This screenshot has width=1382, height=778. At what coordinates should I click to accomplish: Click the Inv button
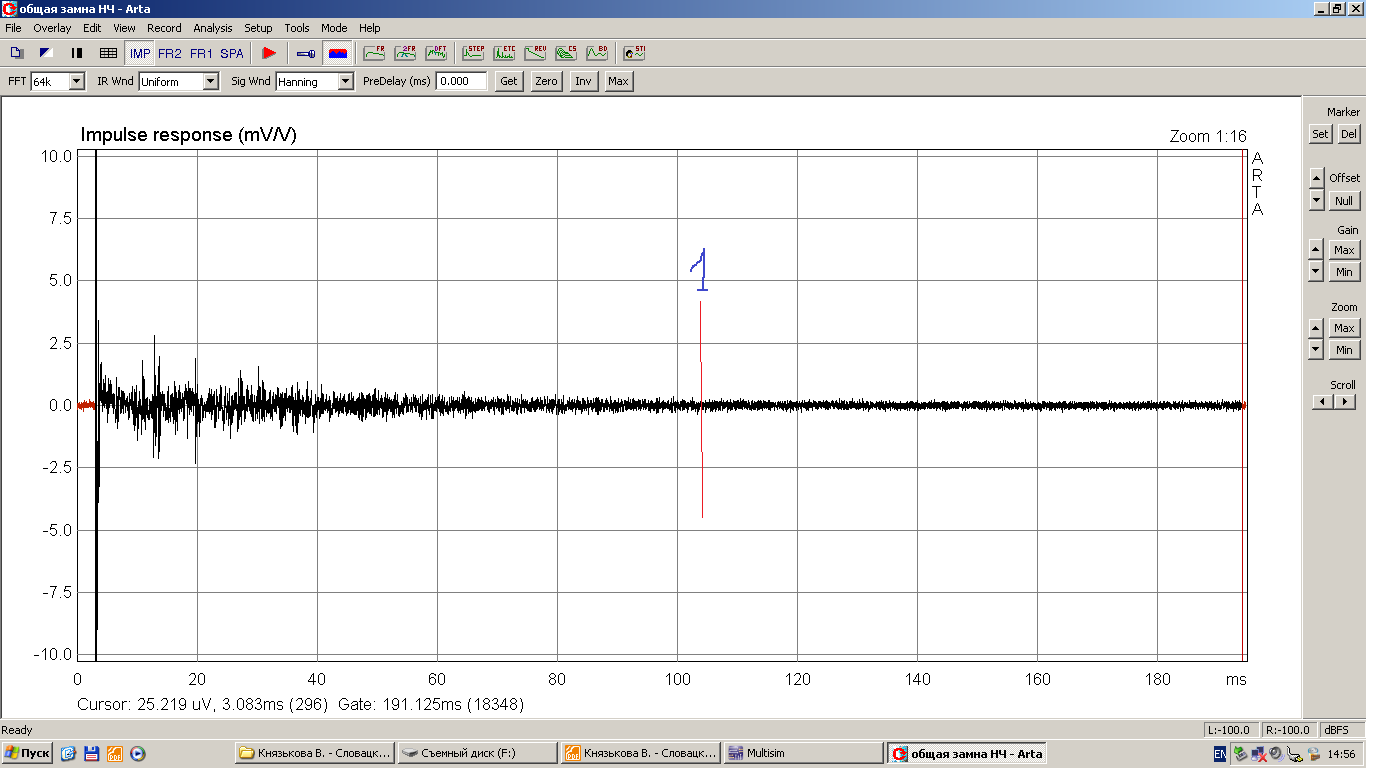[x=583, y=82]
